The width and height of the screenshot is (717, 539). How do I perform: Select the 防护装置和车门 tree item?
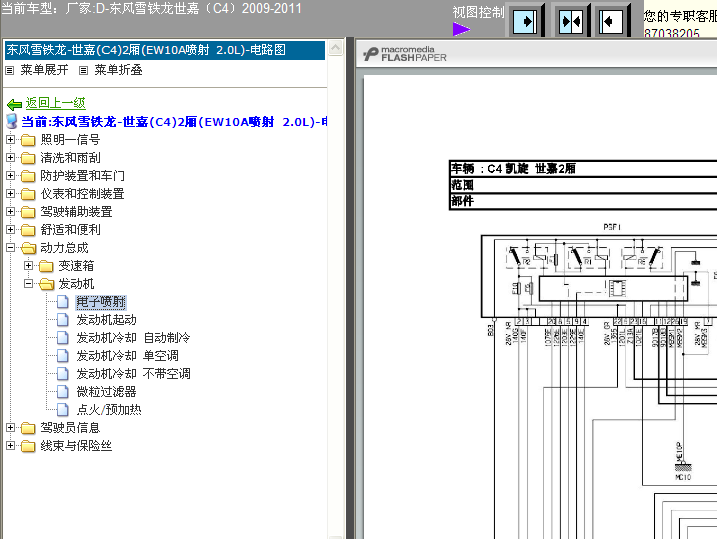pyautogui.click(x=82, y=176)
